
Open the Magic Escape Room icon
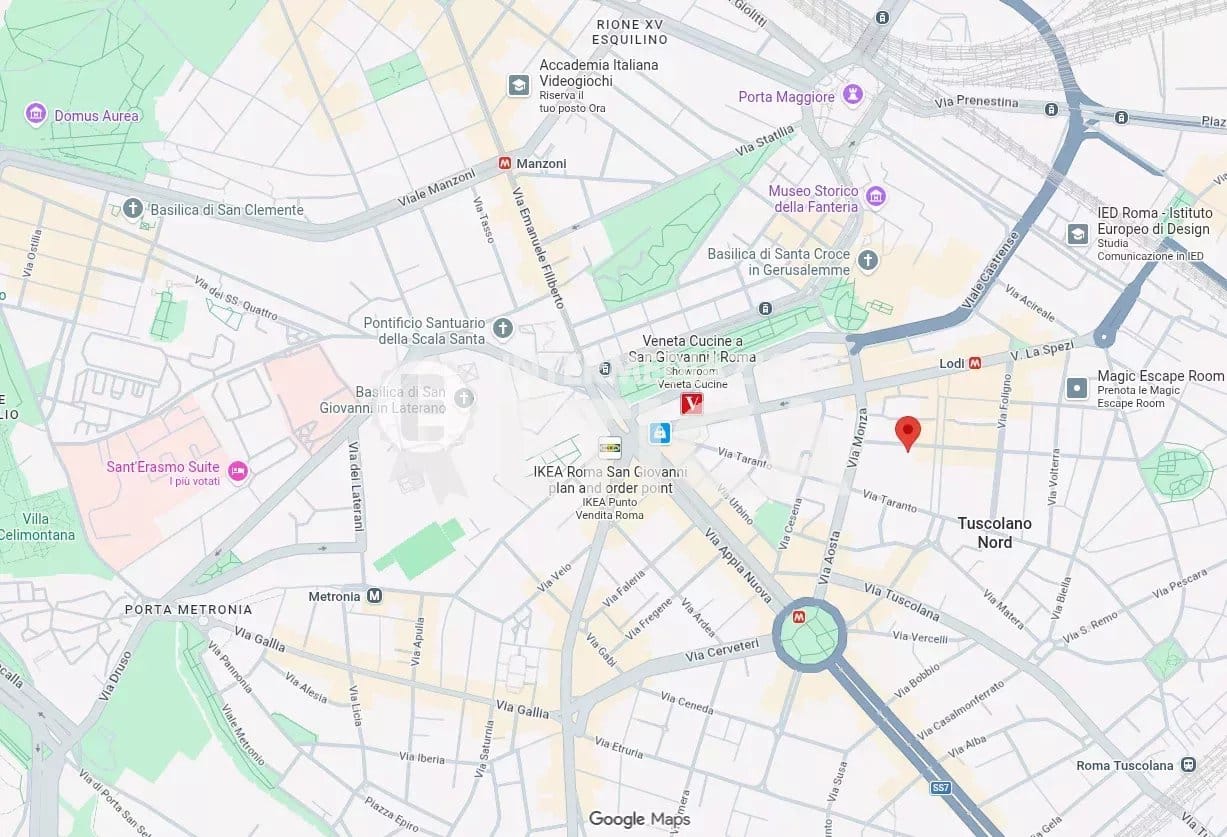(1077, 388)
